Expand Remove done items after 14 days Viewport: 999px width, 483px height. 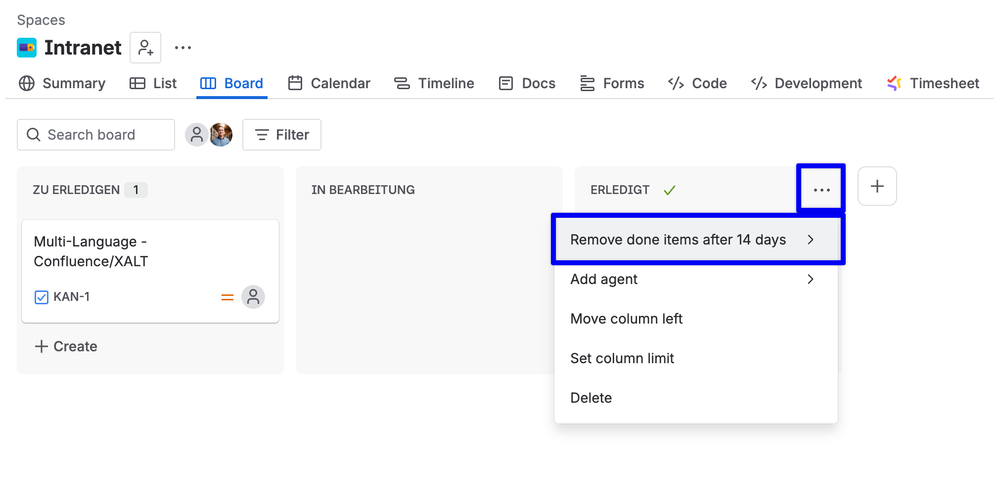tap(696, 240)
